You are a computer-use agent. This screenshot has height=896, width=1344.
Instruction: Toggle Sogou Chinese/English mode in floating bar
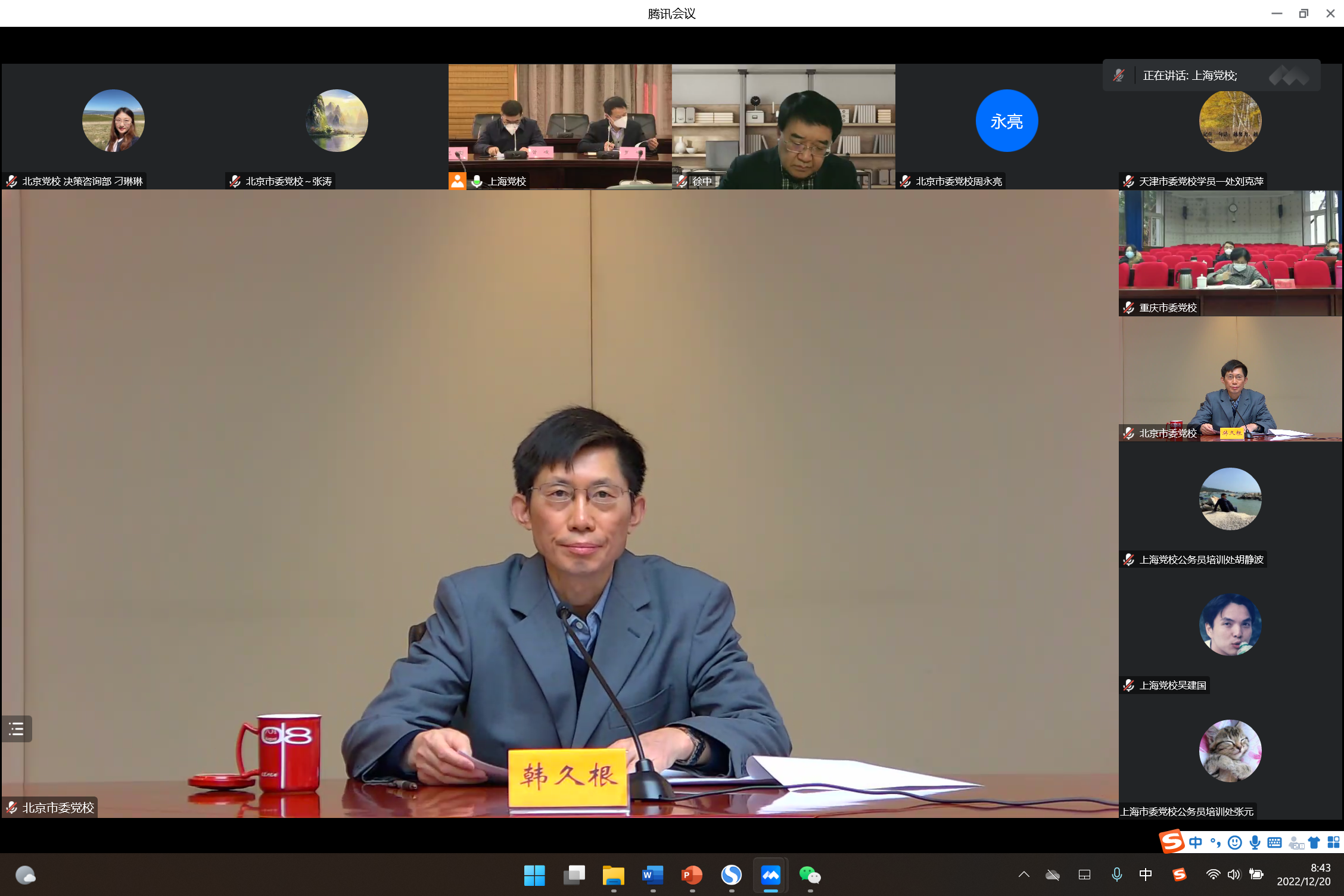coord(1195,842)
